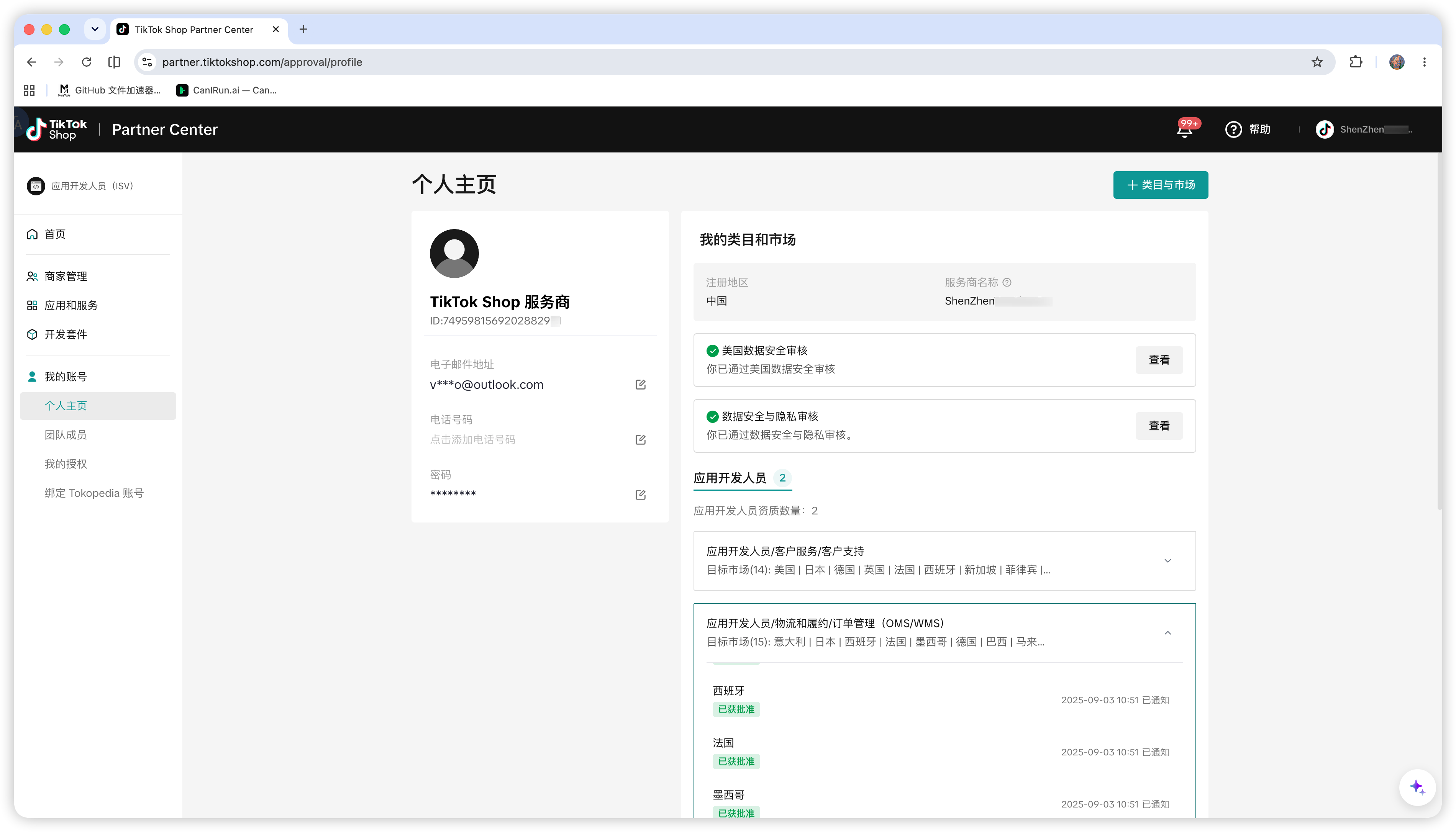This screenshot has height=832, width=1456.
Task: Open the bookmarks apps grid icon
Action: coord(29,90)
